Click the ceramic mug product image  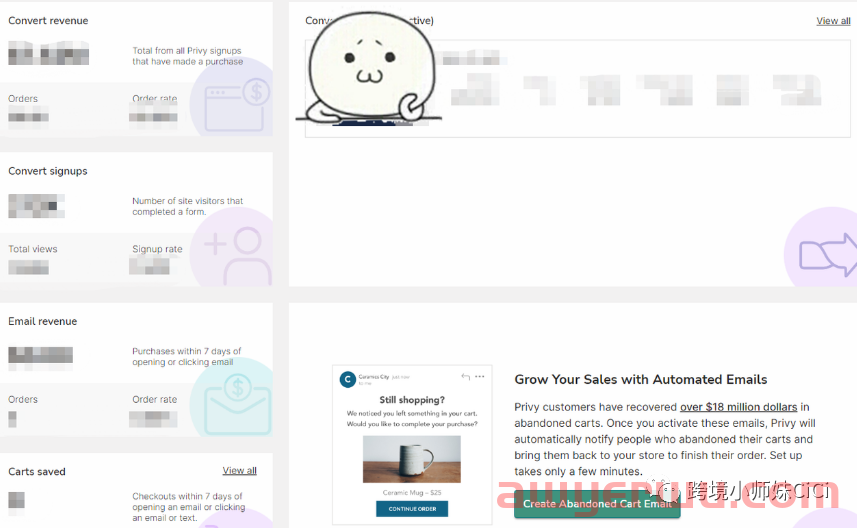coord(412,459)
